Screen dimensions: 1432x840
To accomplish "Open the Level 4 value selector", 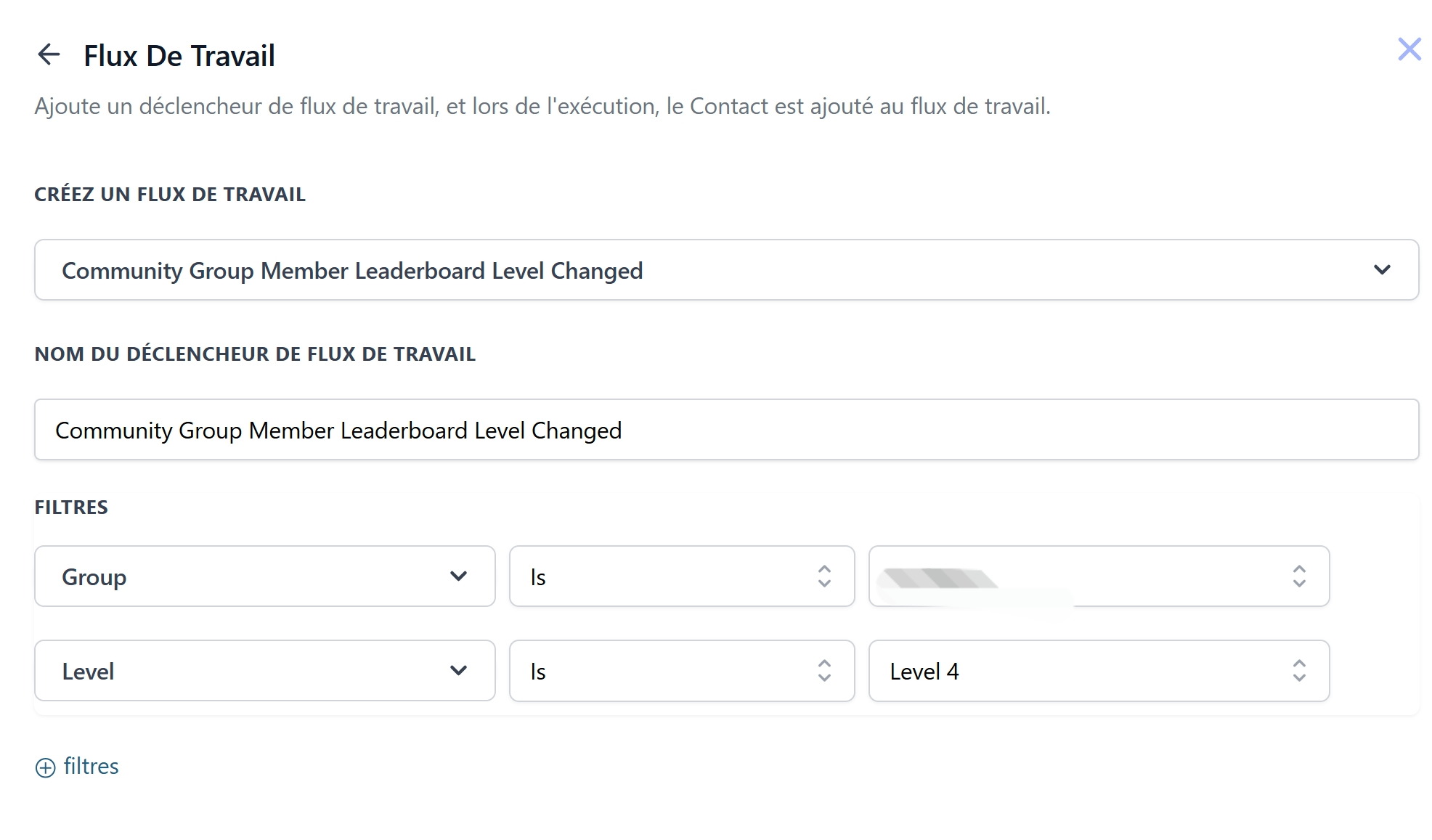I will coord(1099,671).
